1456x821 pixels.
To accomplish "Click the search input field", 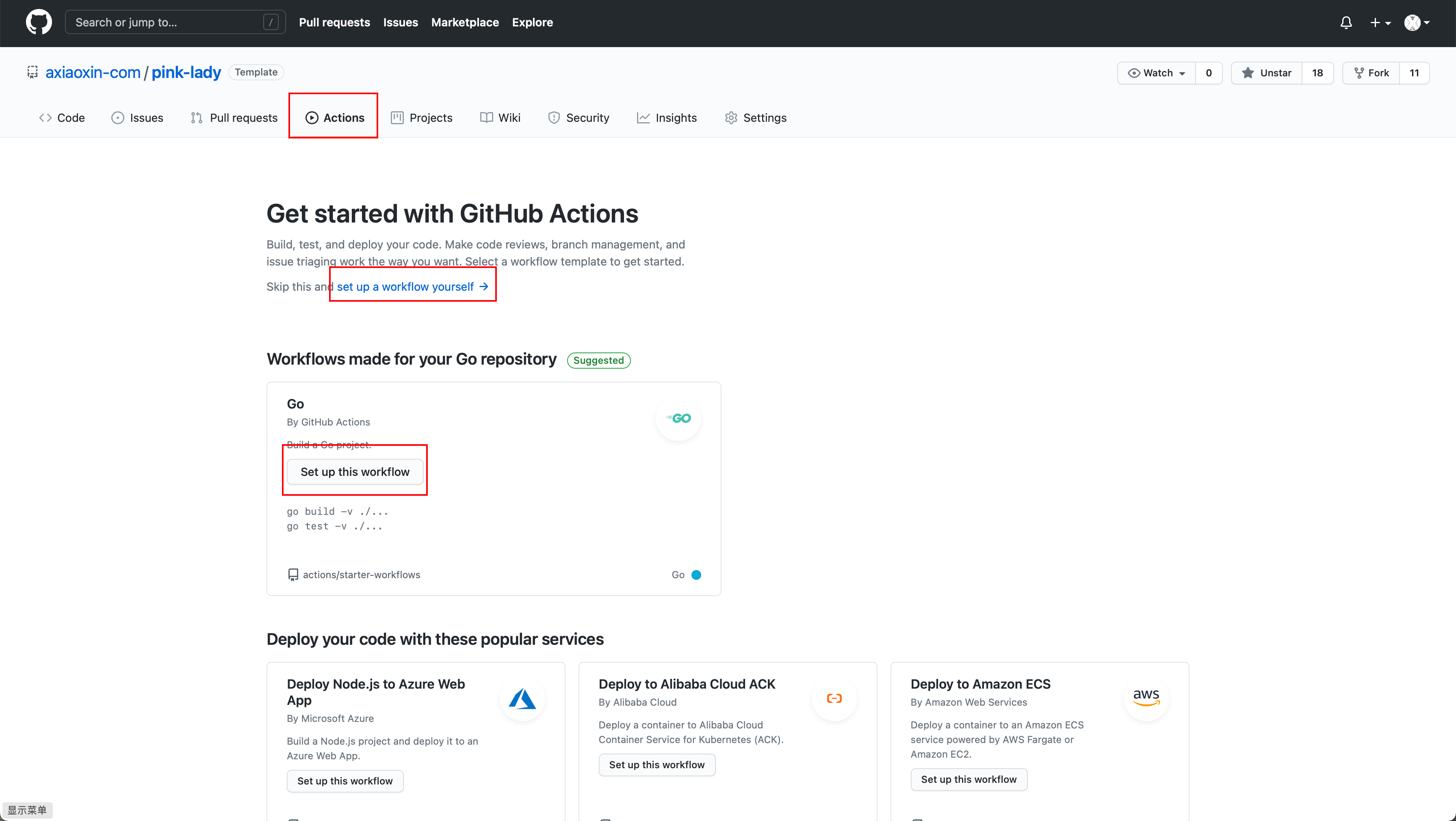I will click(169, 22).
